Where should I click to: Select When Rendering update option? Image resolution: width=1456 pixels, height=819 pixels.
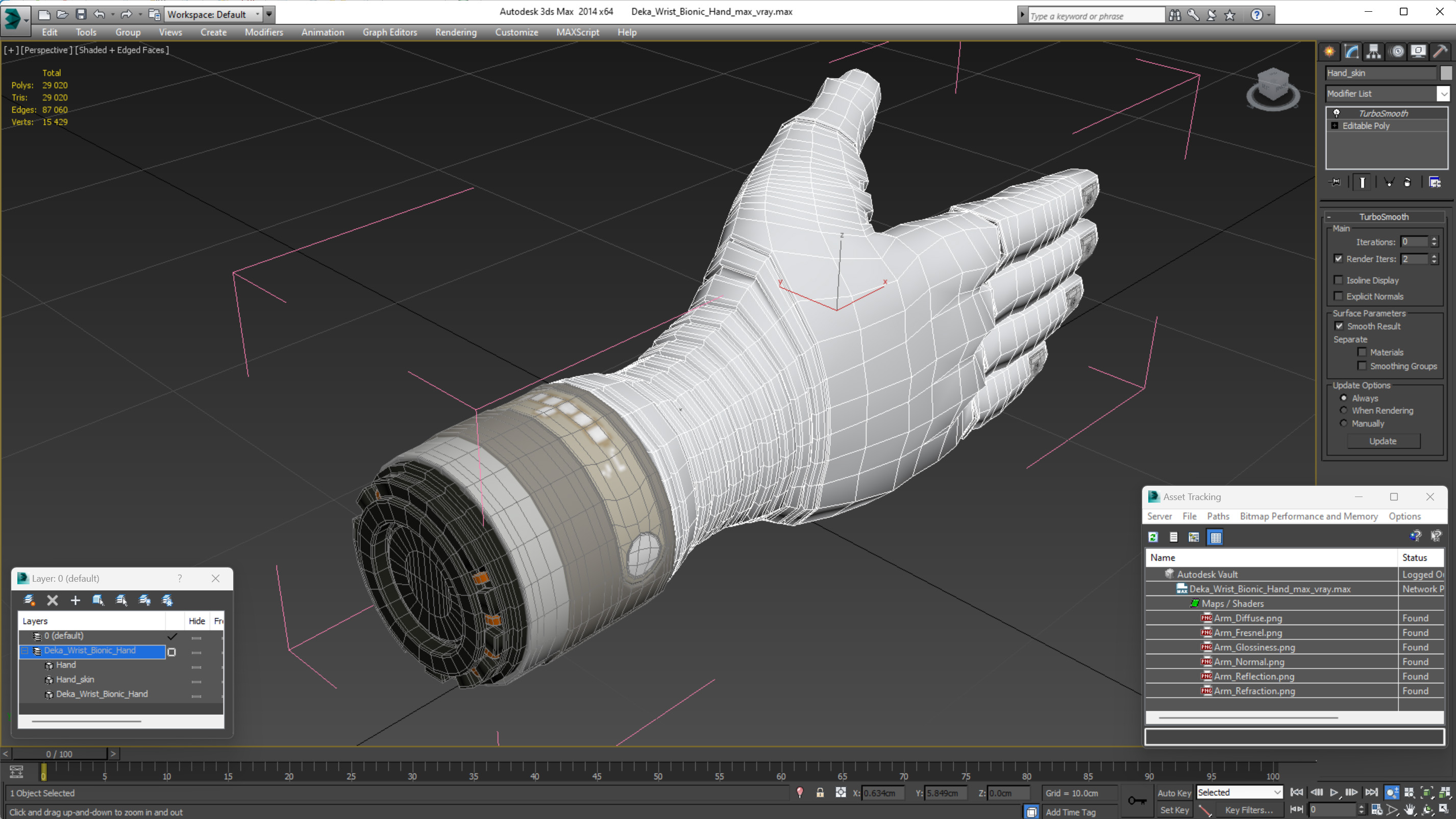click(x=1344, y=410)
